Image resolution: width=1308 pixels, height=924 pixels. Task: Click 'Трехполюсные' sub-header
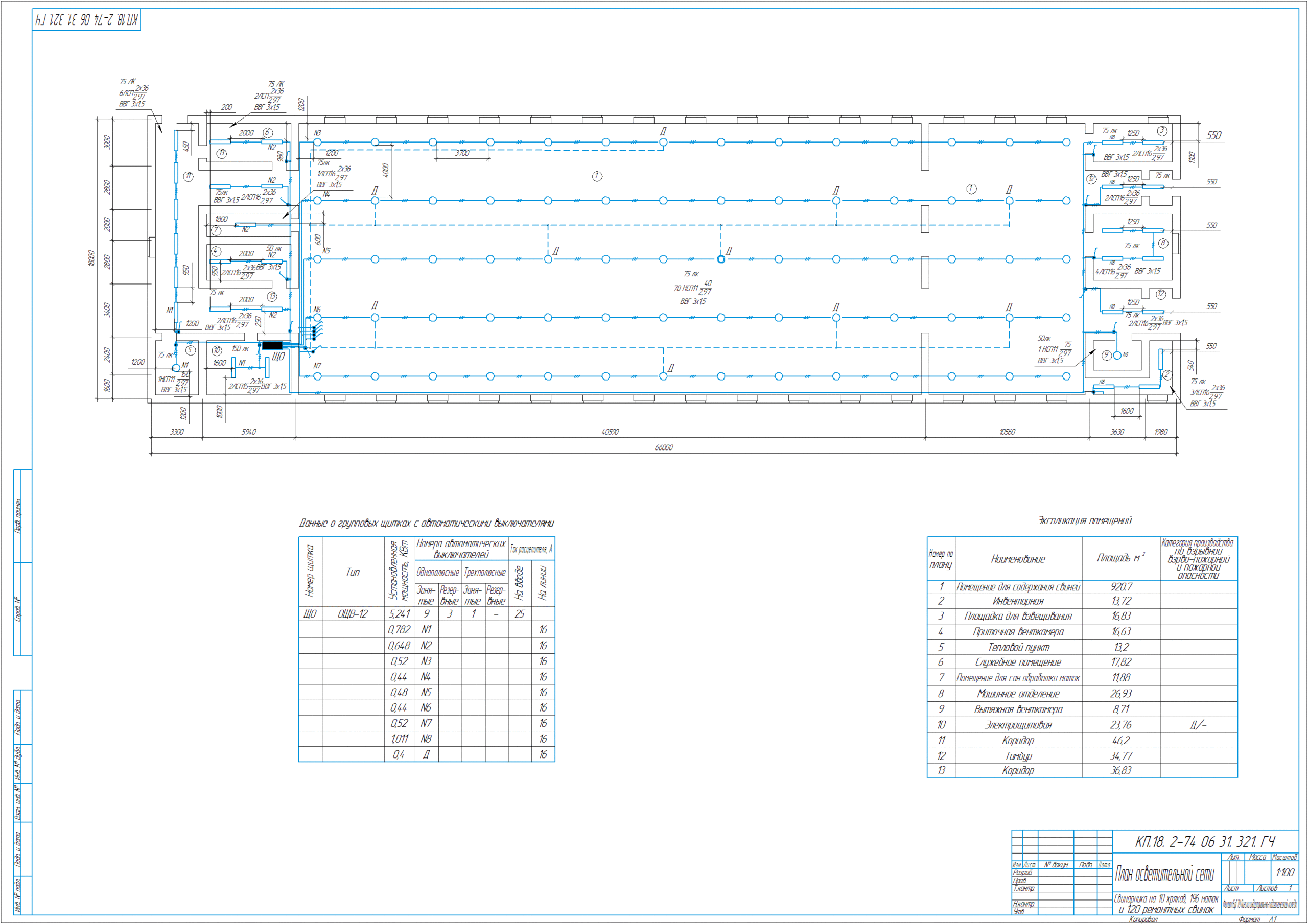coord(485,572)
